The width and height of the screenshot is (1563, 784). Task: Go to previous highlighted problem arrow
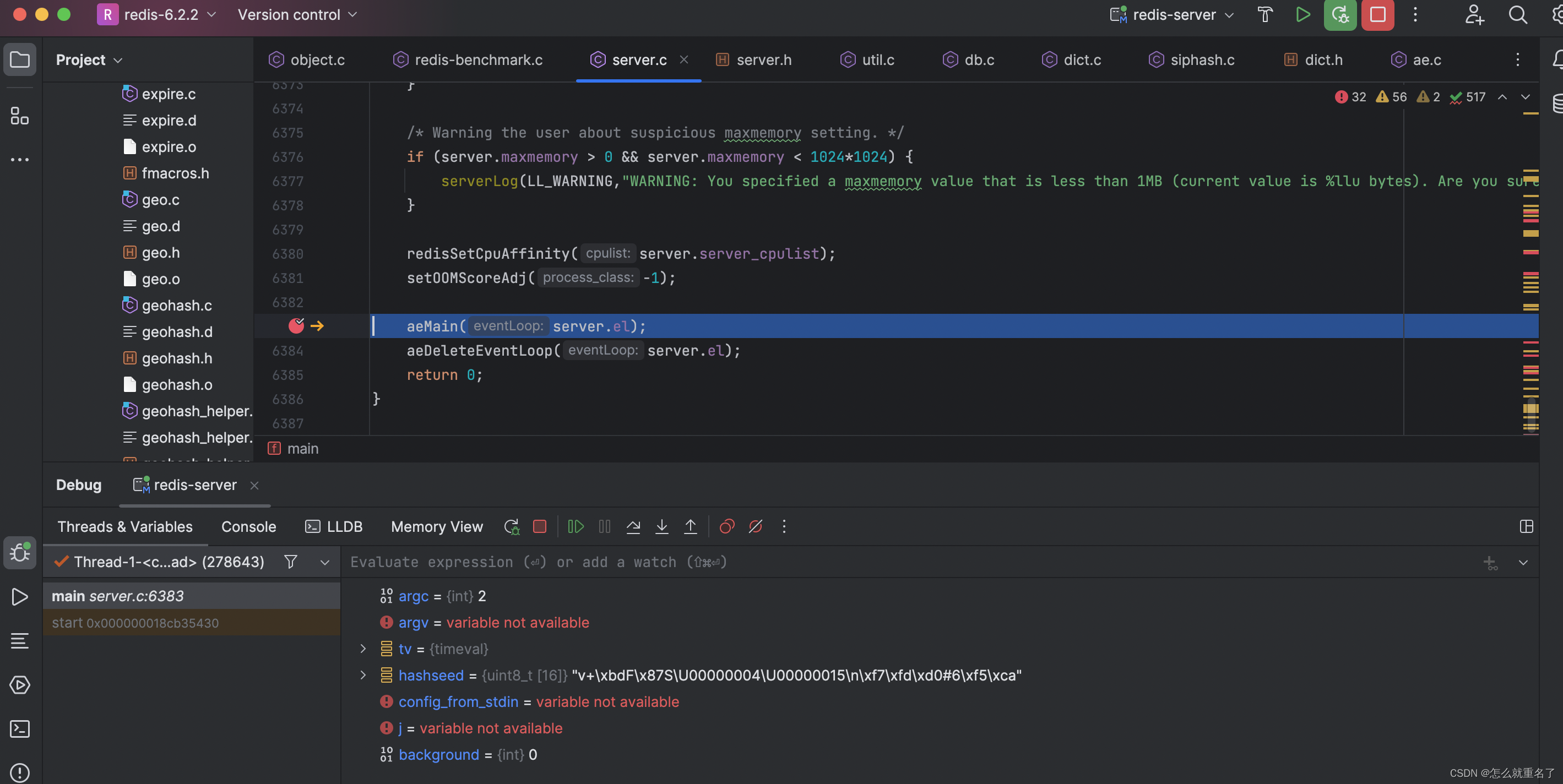point(1502,97)
